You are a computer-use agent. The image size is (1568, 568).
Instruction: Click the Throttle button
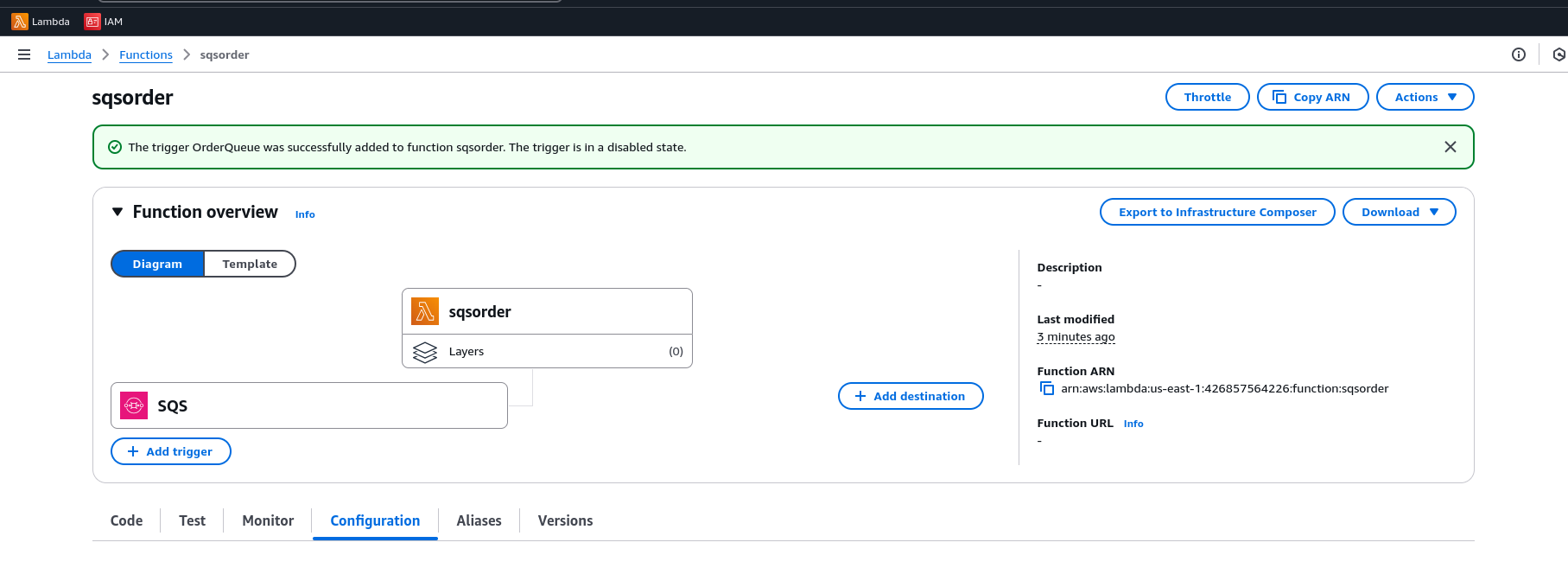(x=1207, y=97)
